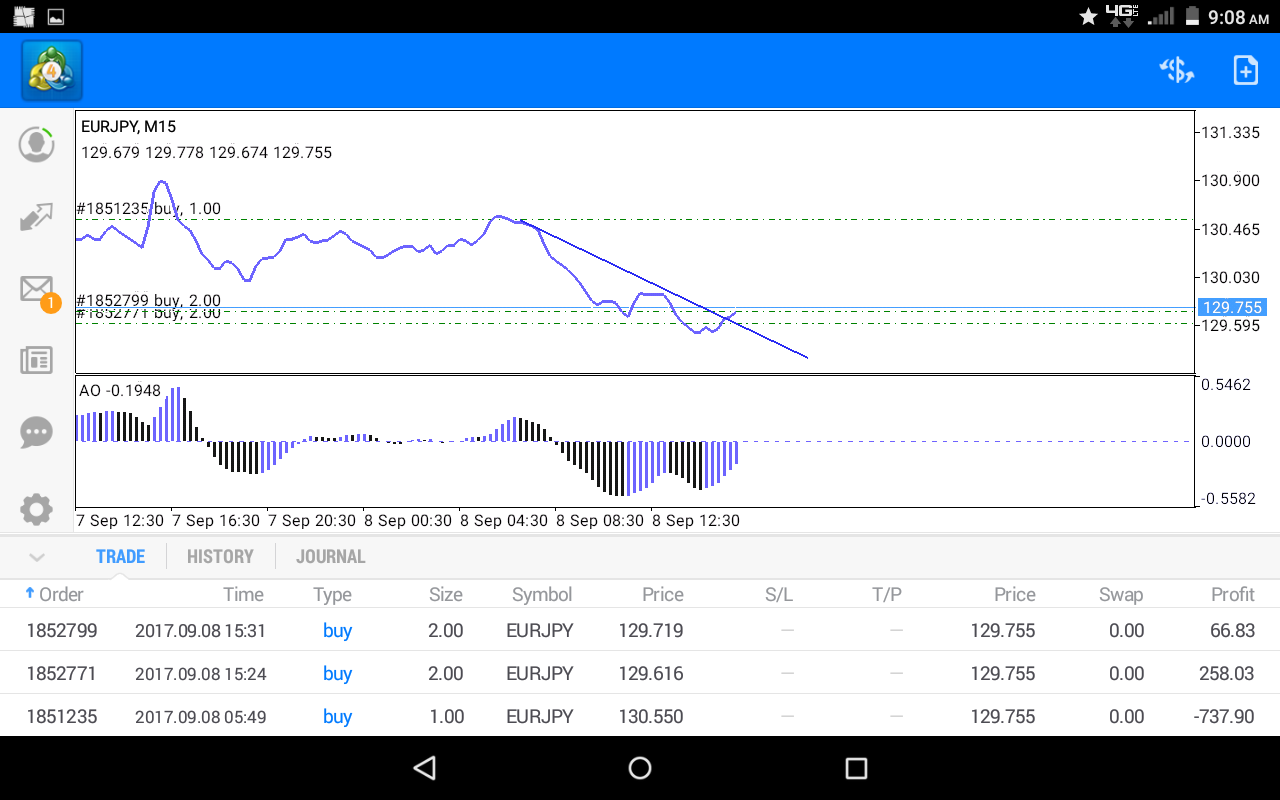
Task: Click the time 2017.09.08 15:24
Action: (x=201, y=674)
